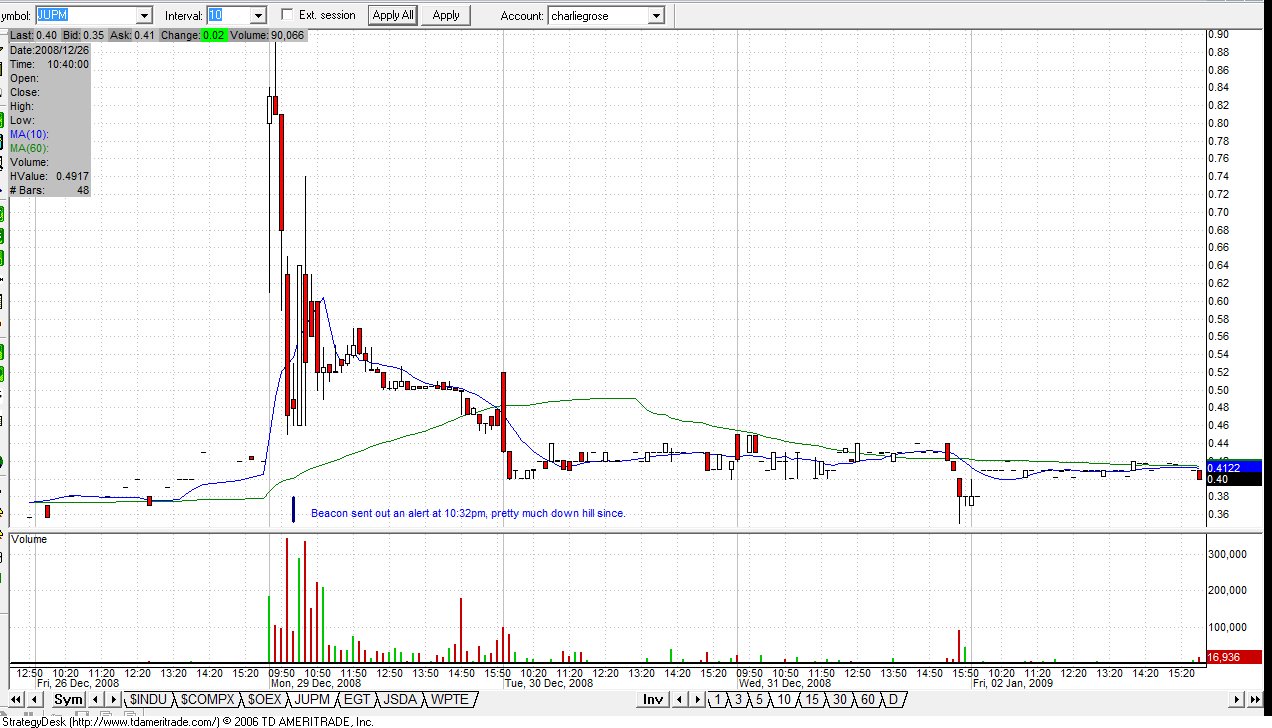Click the Apply button
This screenshot has width=1272, height=728.
click(446, 15)
